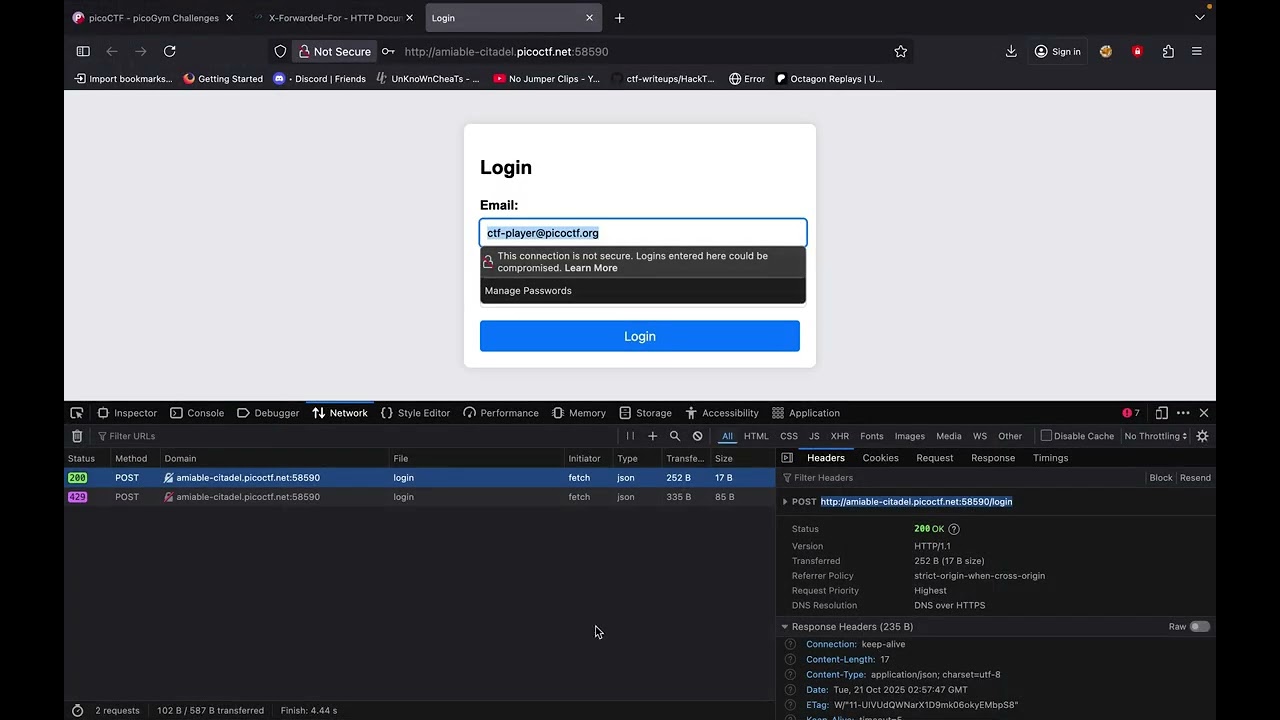Open Firefox application hamburger menu
Screen dimensions: 1280x720
tap(1196, 51)
